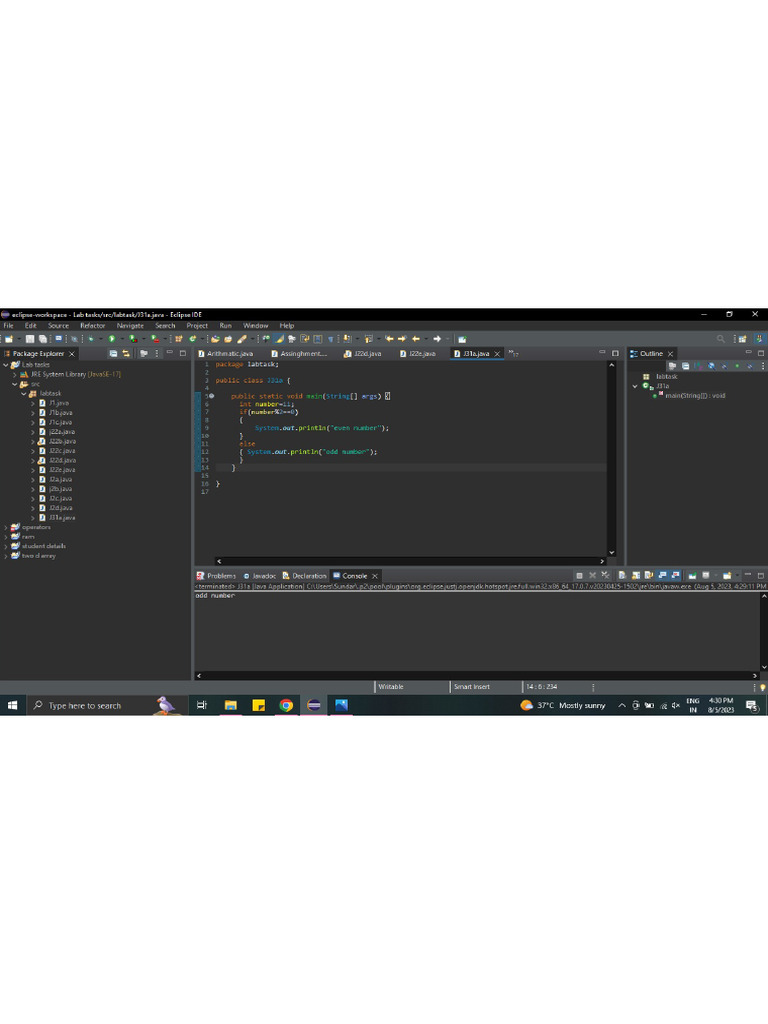
Task: Select main(String[]) method in Outline
Action: coord(694,395)
